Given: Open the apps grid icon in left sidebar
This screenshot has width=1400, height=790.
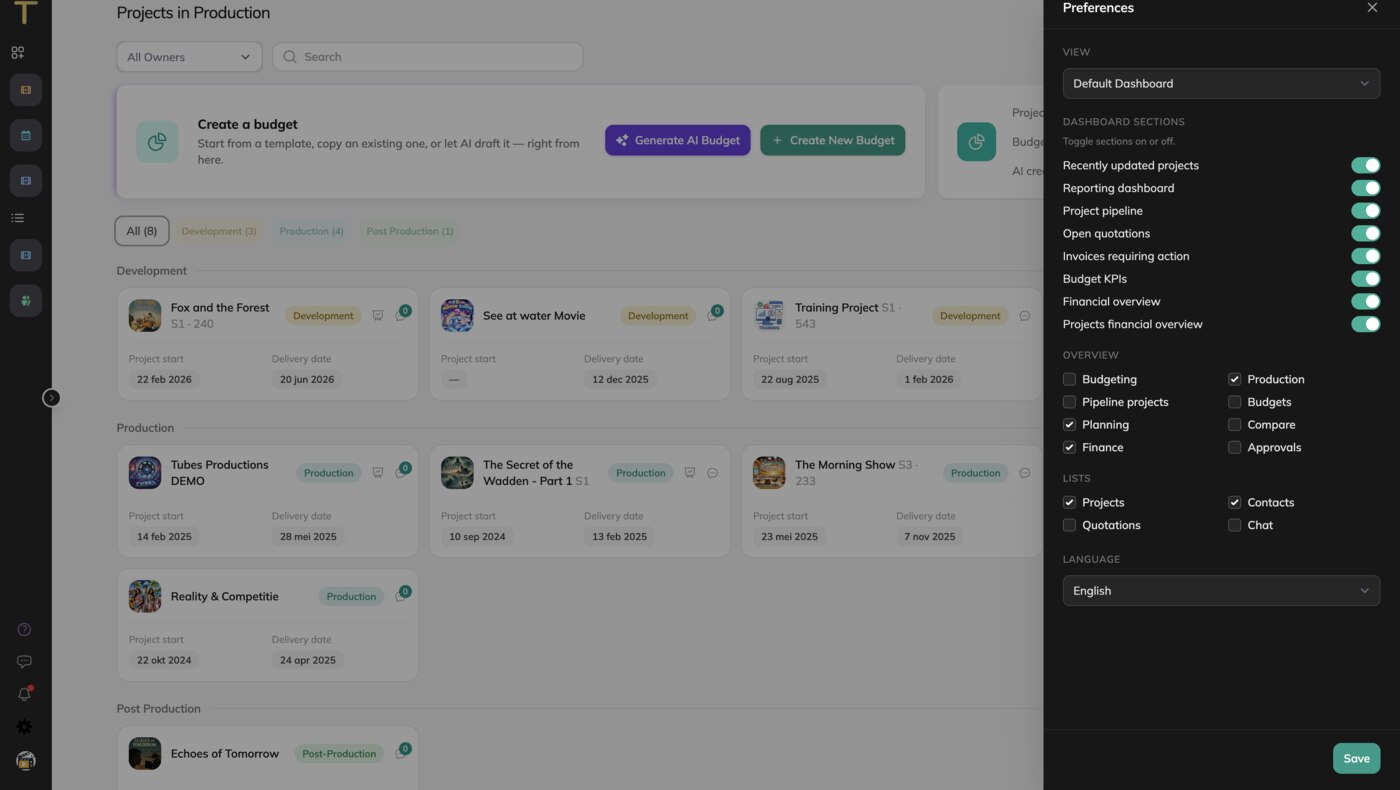Looking at the screenshot, I should pos(18,53).
